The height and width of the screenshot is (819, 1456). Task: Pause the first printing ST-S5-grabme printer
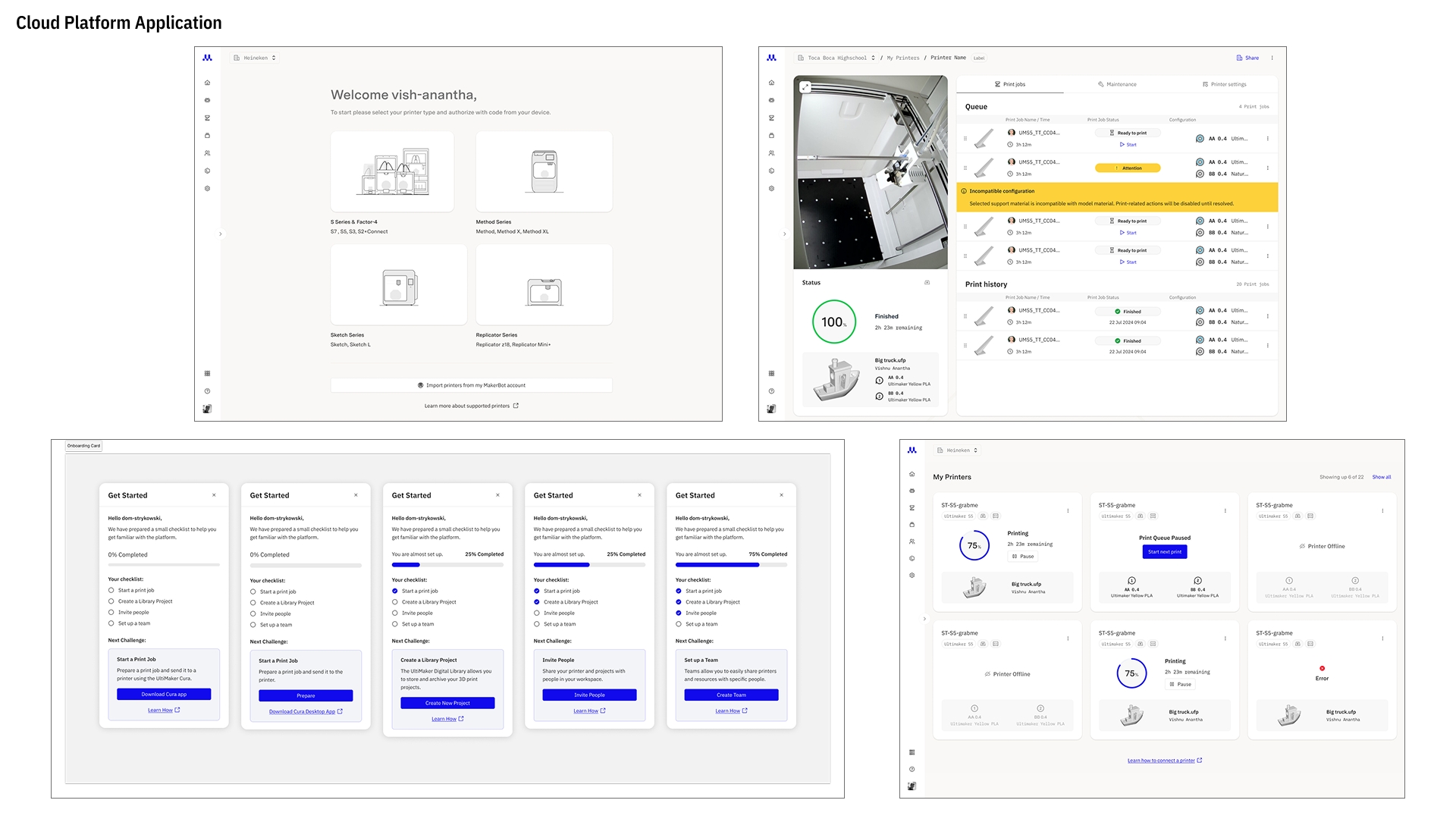click(1022, 557)
